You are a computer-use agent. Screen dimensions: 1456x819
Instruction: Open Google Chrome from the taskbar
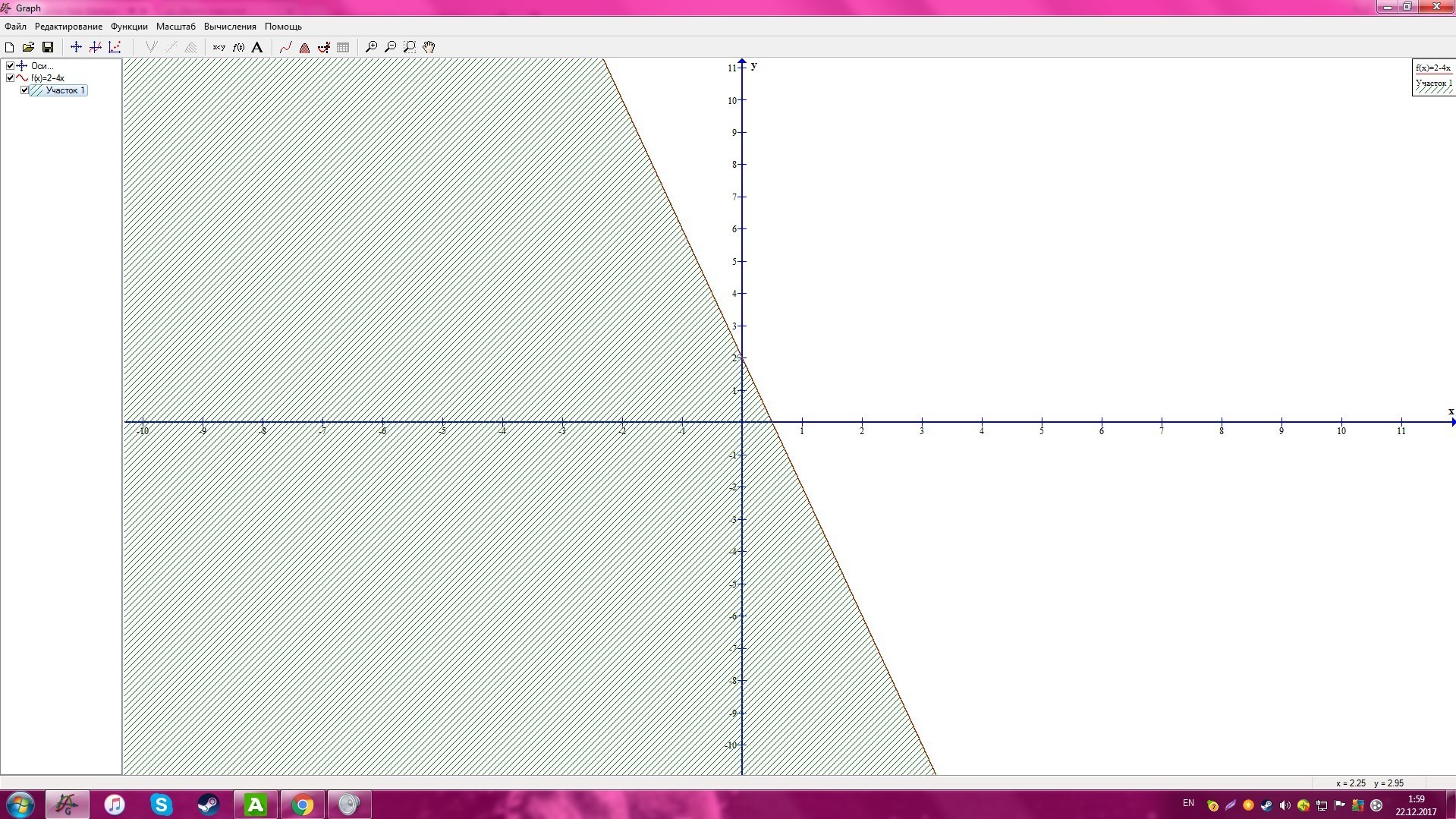(302, 805)
